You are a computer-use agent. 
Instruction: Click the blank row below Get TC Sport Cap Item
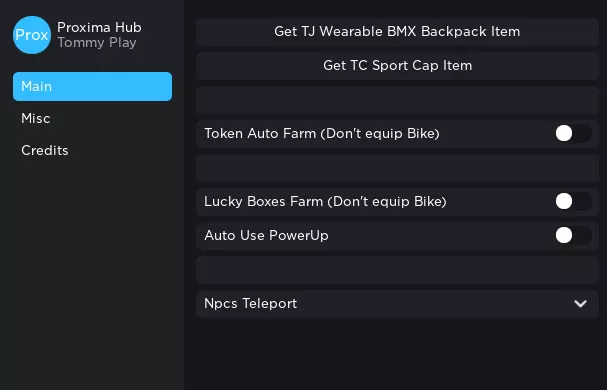pyautogui.click(x=397, y=100)
